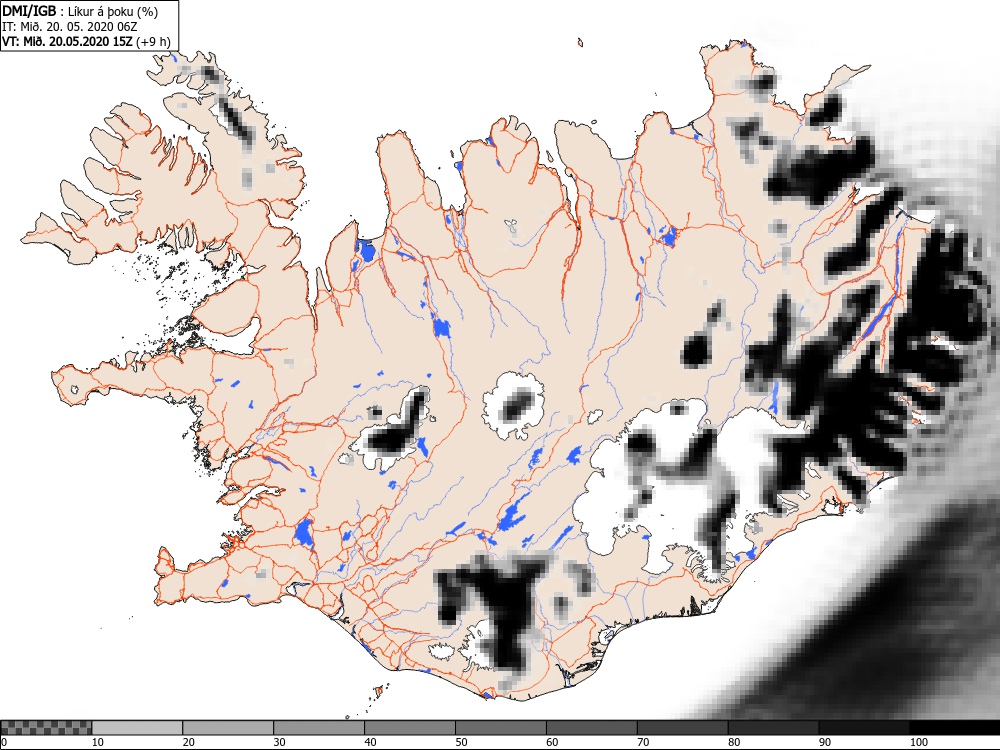
Task: Select the 80–90% near-black legend swatch
Action: [x=774, y=728]
